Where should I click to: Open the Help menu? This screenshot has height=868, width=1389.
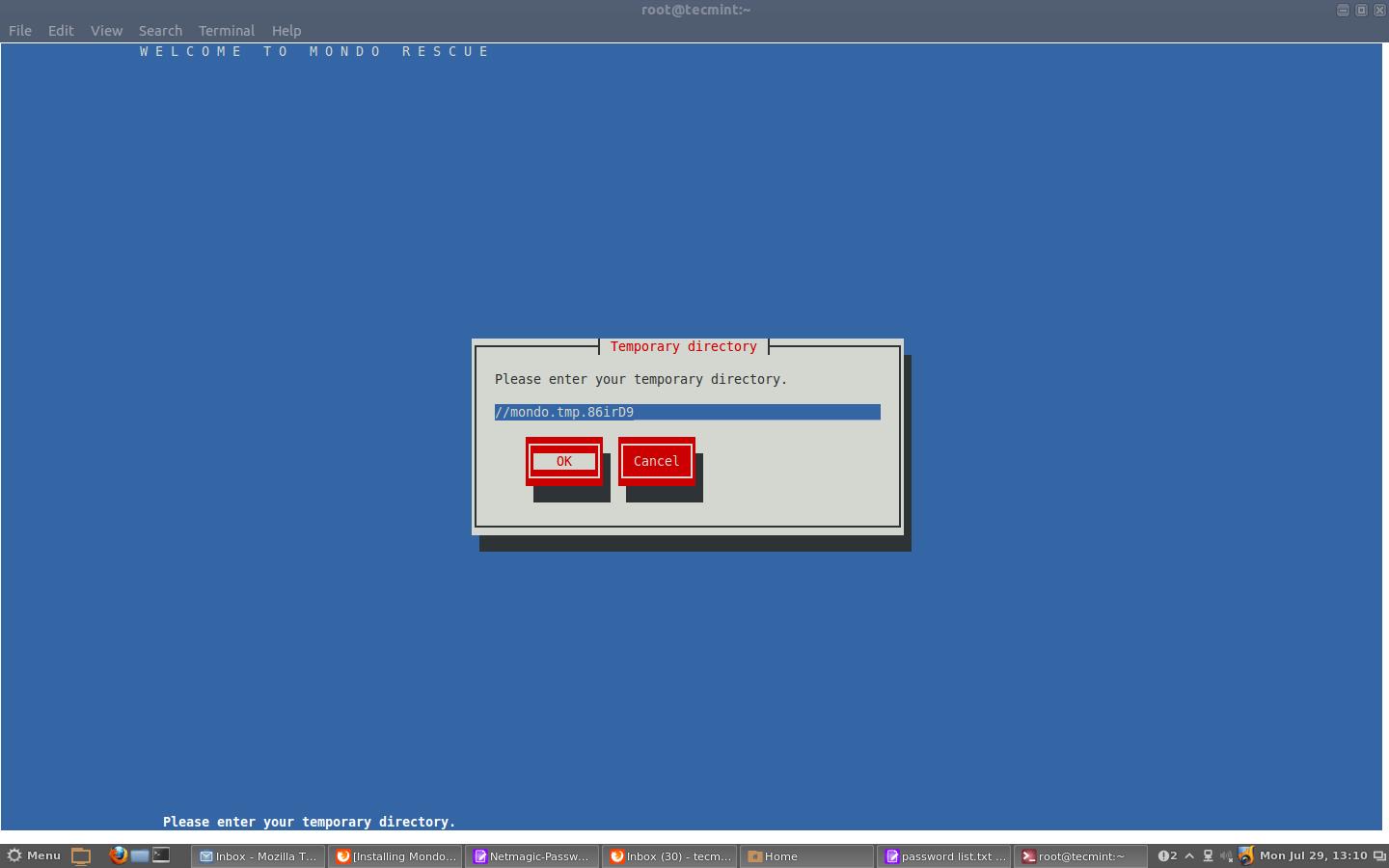tap(286, 31)
